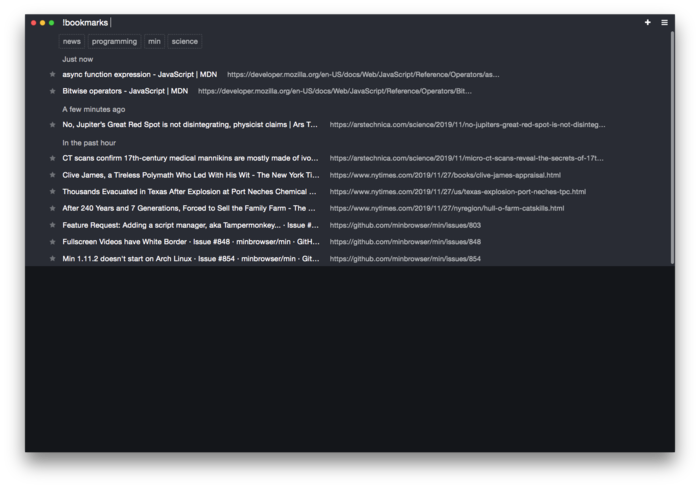
Task: Toggle the min tag filter
Action: point(154,41)
